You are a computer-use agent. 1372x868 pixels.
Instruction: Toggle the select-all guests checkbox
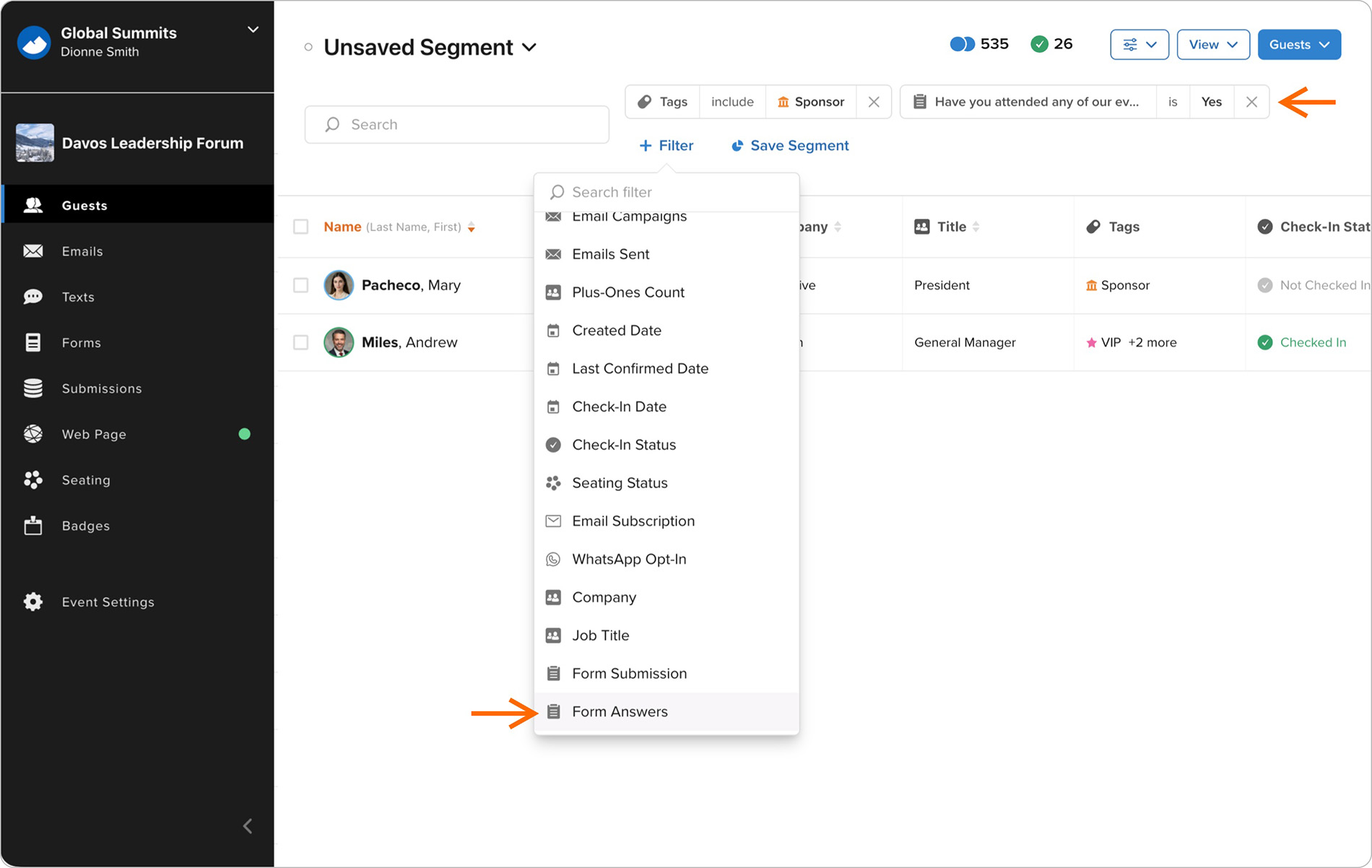click(301, 227)
